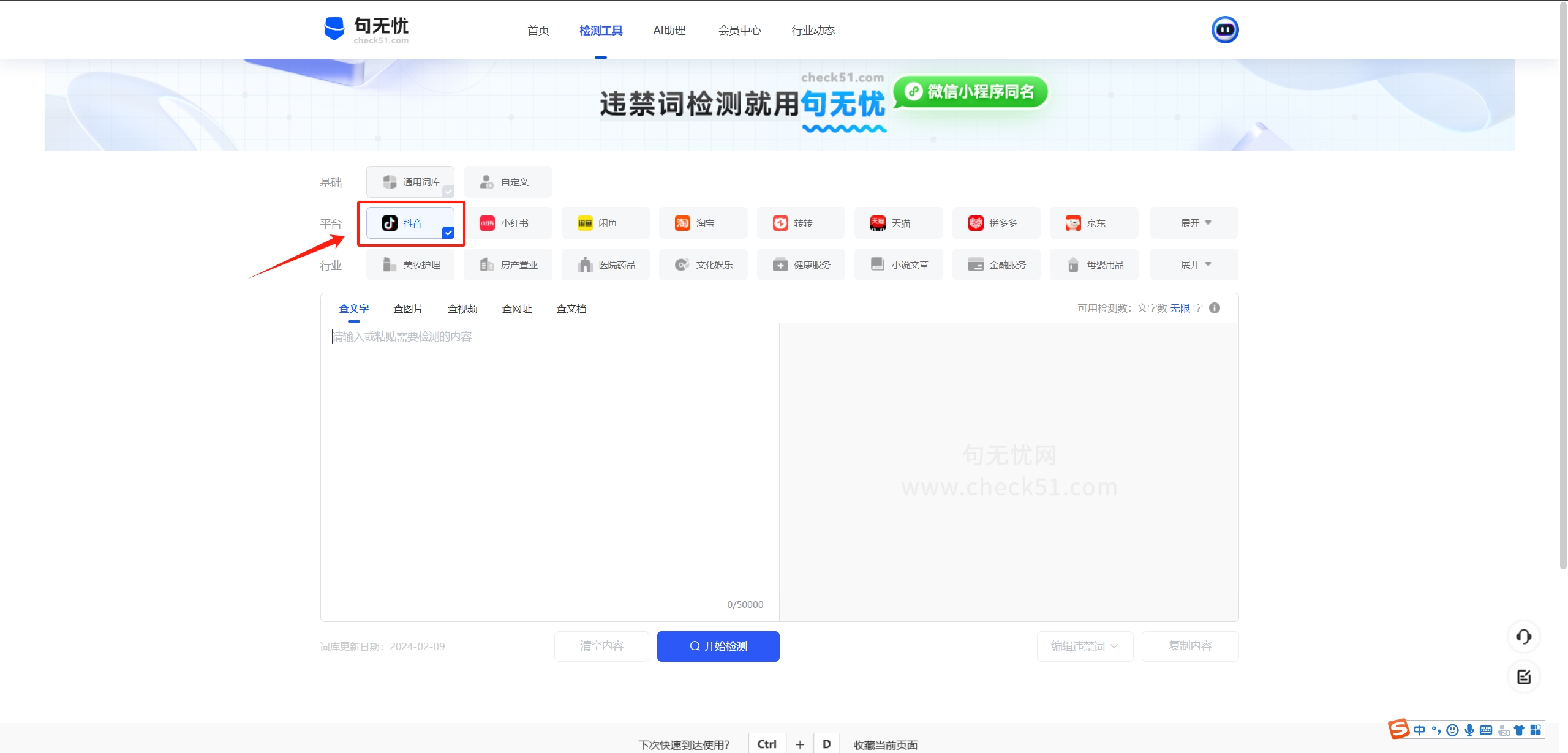Screen dimensions: 1568x753
Task: Open the customer service headset icon
Action: click(x=1524, y=637)
